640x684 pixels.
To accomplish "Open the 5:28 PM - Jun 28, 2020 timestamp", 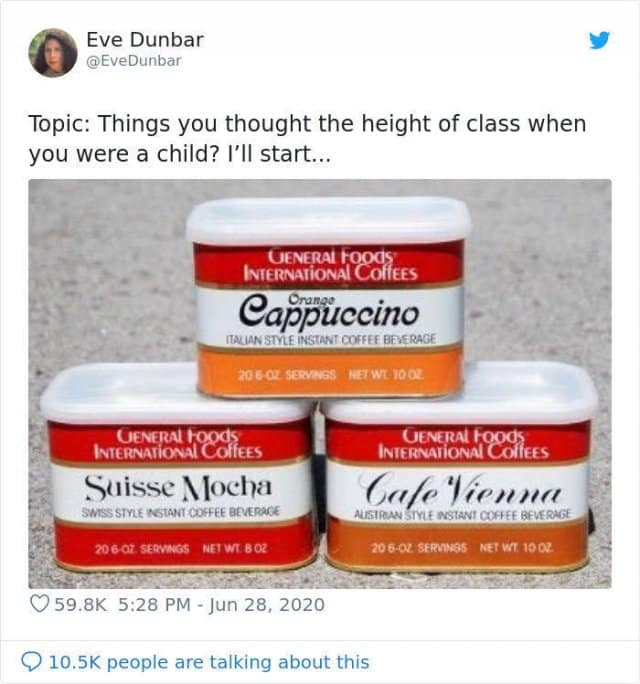I will click(x=221, y=605).
